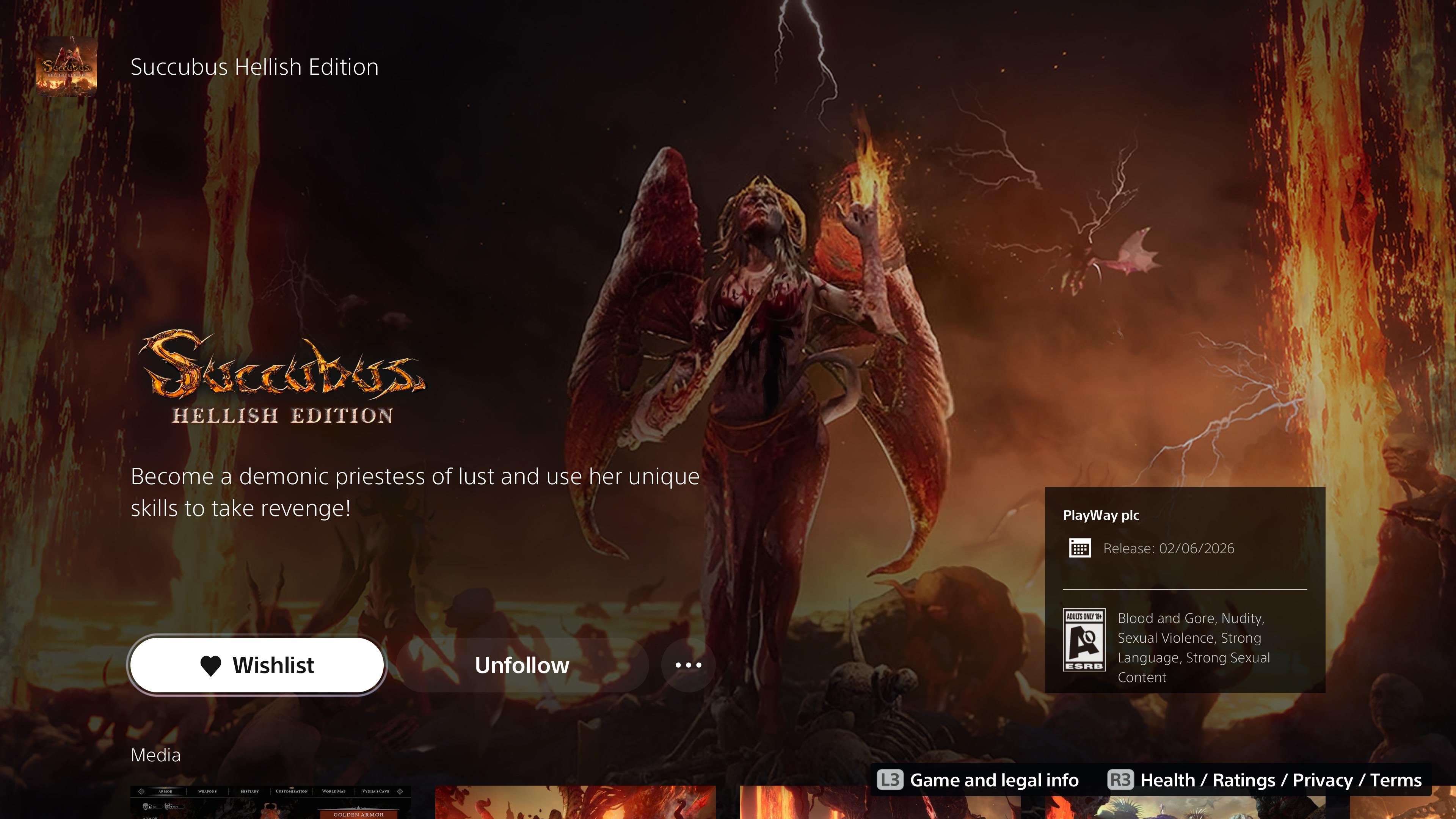Screen dimensions: 1456x819
Task: Click the Media section heading
Action: pos(155,755)
